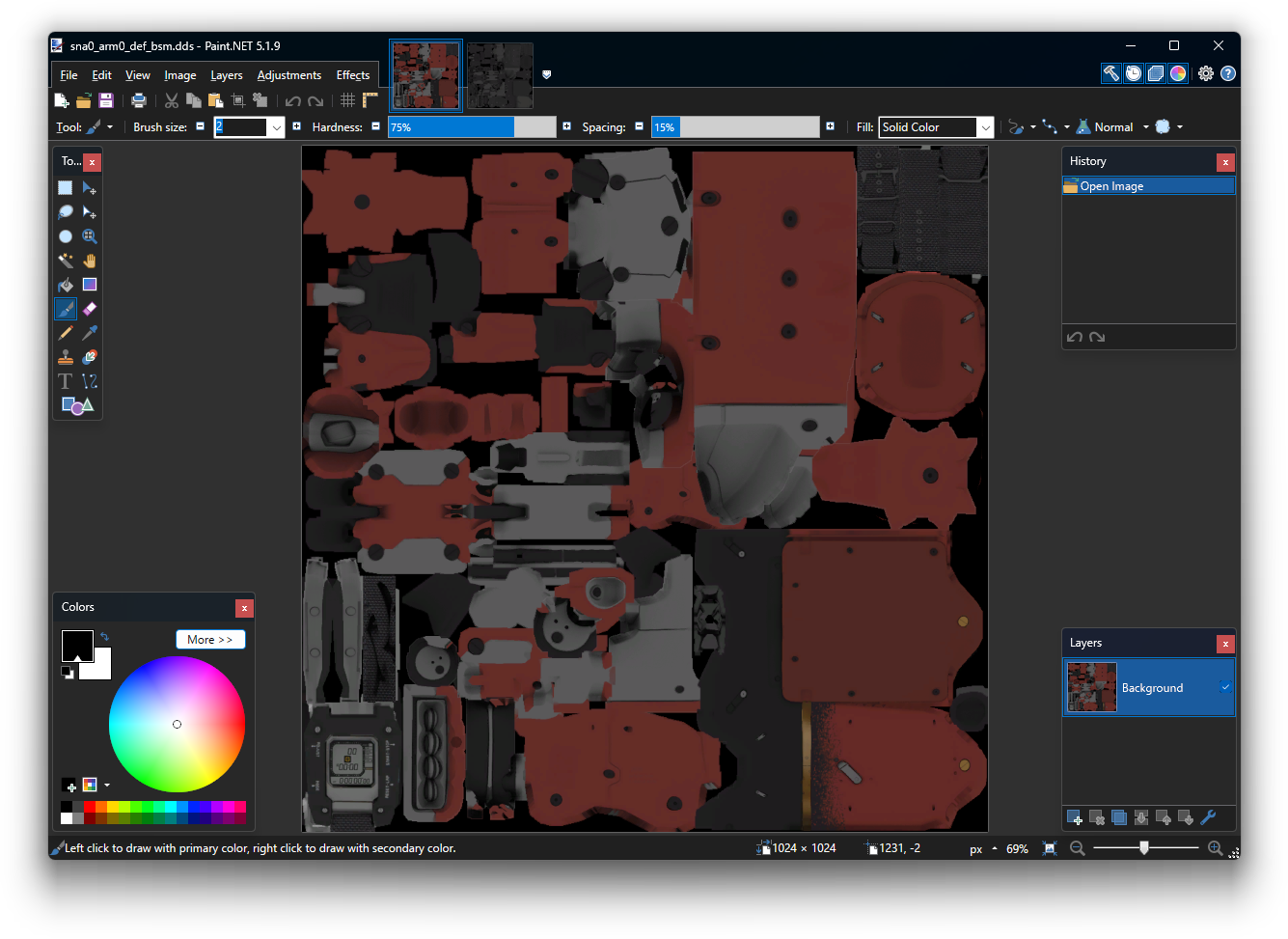Toggle History window visibility clock button

click(1134, 73)
